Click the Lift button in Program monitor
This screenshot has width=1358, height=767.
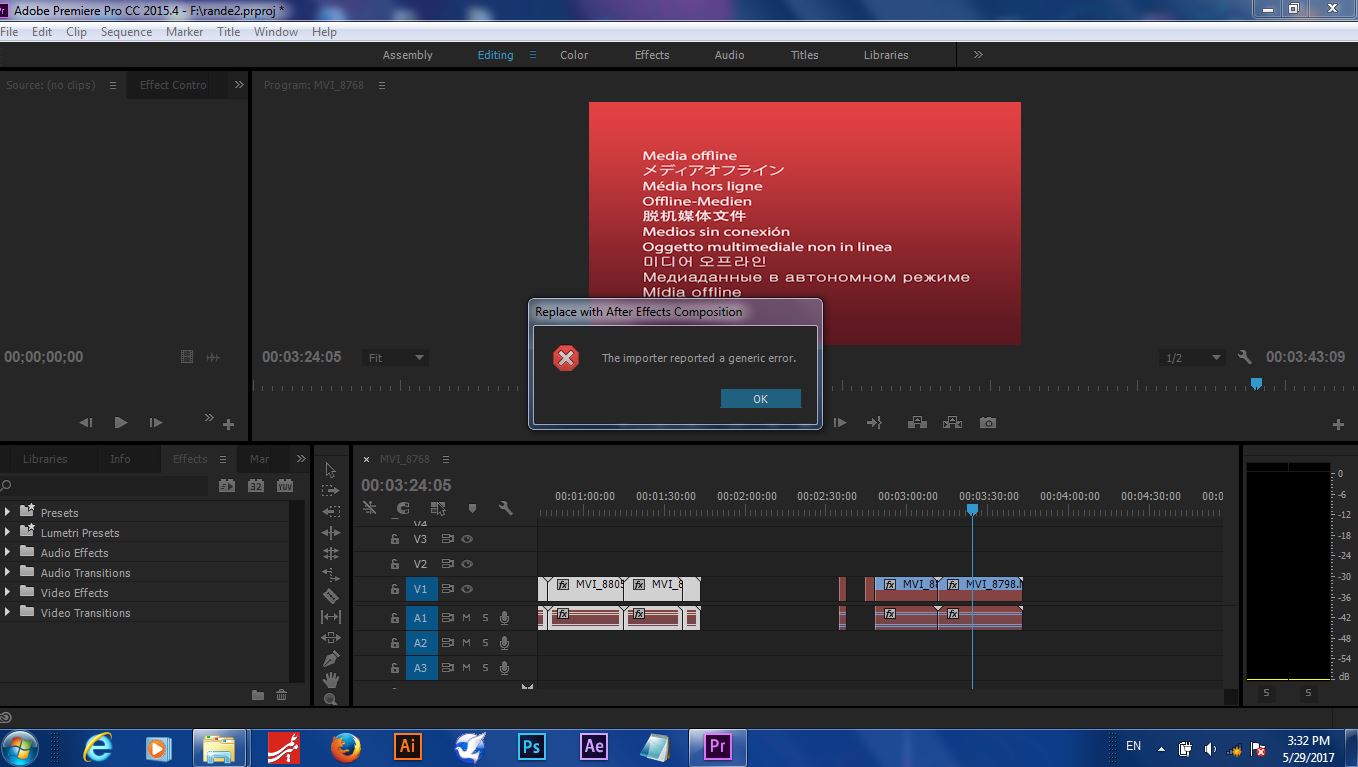pos(917,423)
